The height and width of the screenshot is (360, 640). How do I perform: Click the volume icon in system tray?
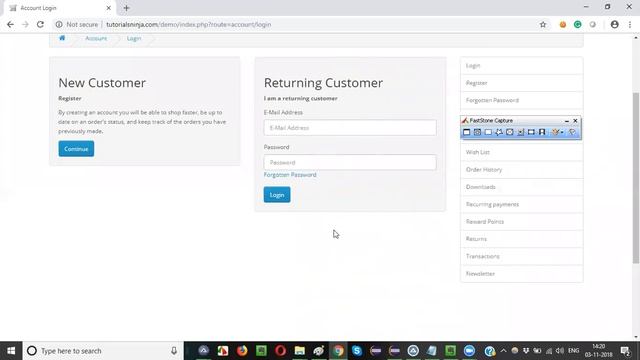(x=560, y=351)
